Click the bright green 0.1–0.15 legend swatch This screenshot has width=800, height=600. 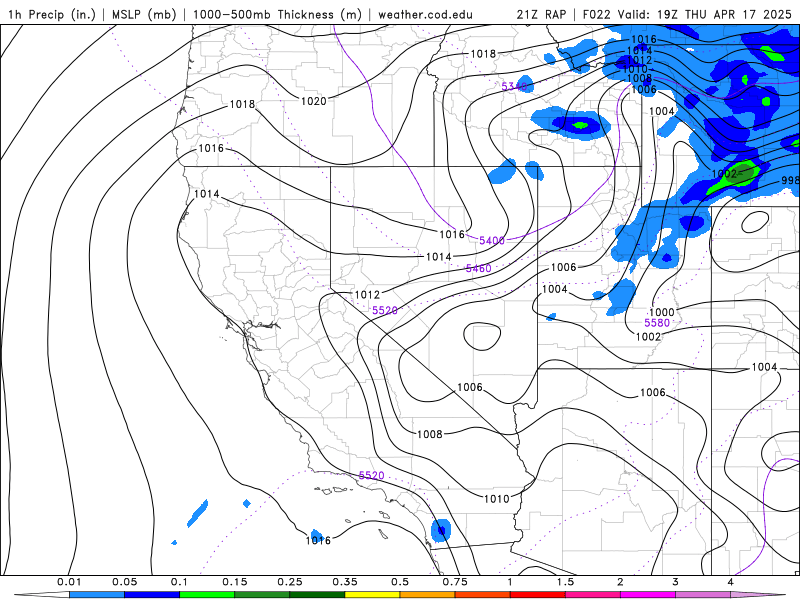207,595
